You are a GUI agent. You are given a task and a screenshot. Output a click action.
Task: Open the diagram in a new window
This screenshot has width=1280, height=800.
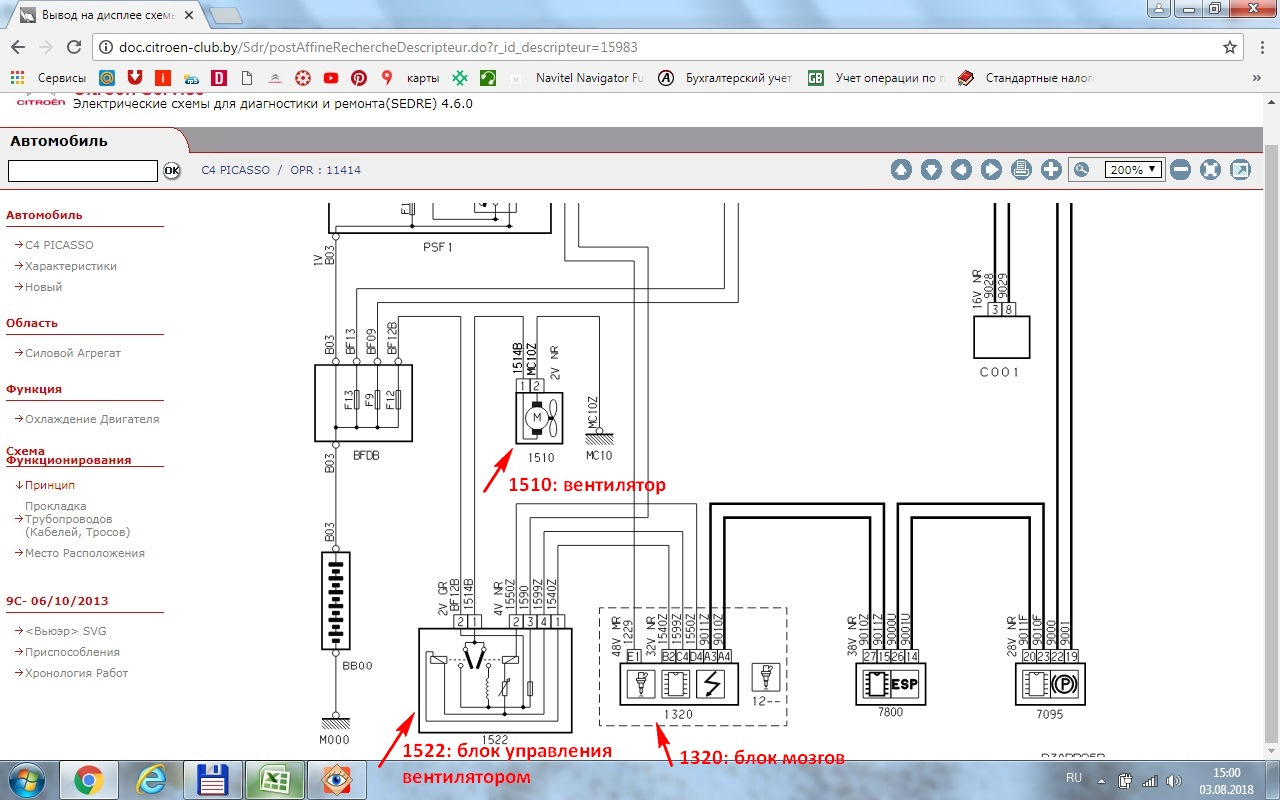pyautogui.click(x=1240, y=170)
